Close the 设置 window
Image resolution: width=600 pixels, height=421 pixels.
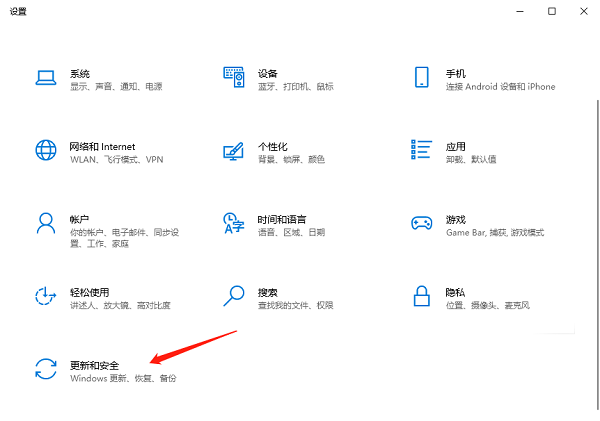click(584, 11)
